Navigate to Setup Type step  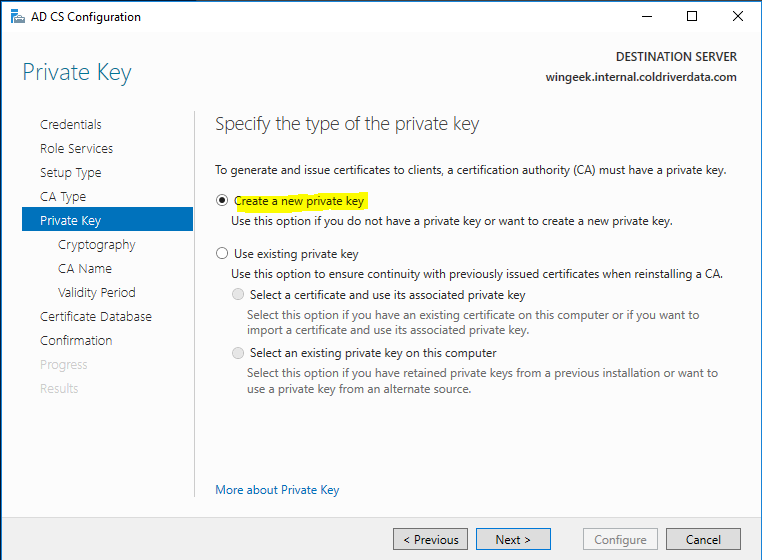click(70, 173)
